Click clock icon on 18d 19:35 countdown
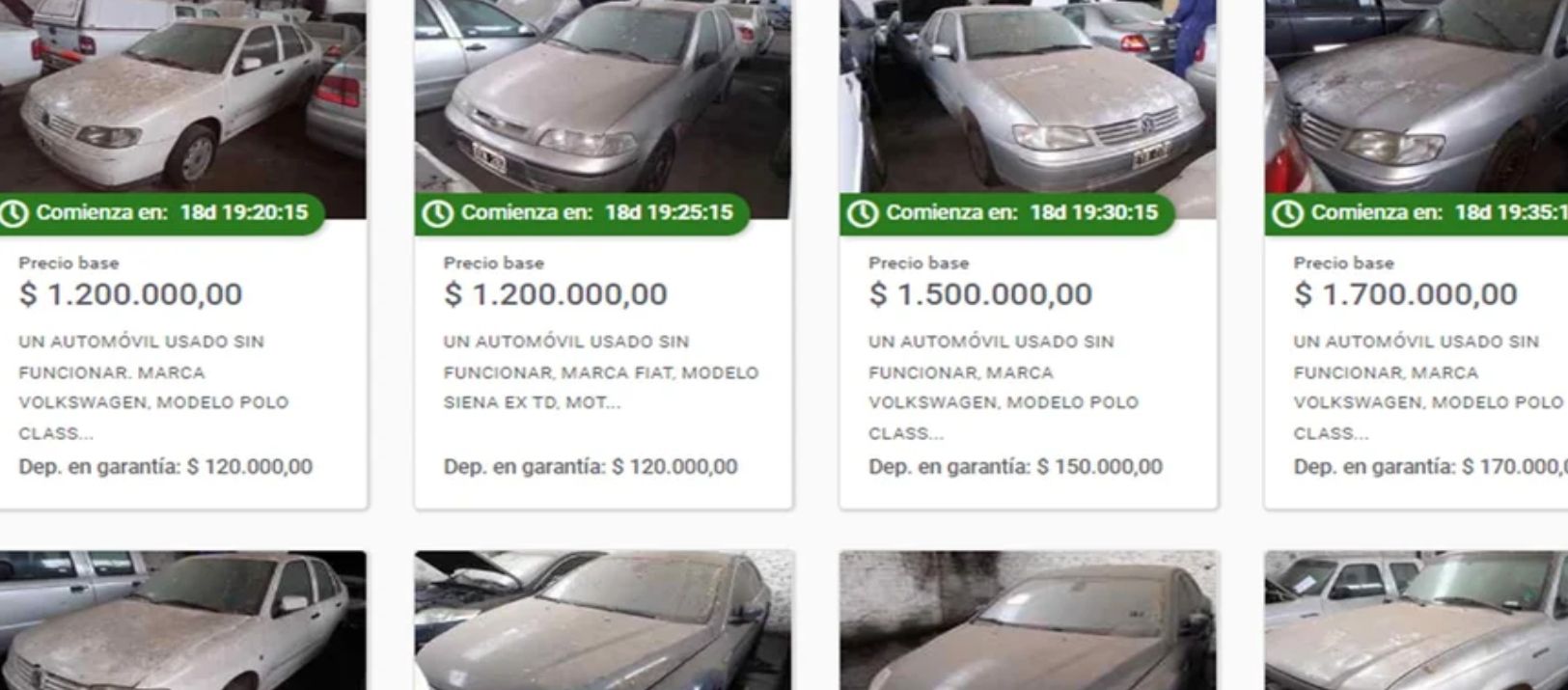Viewport: 1568px width, 690px height. pos(1288,212)
